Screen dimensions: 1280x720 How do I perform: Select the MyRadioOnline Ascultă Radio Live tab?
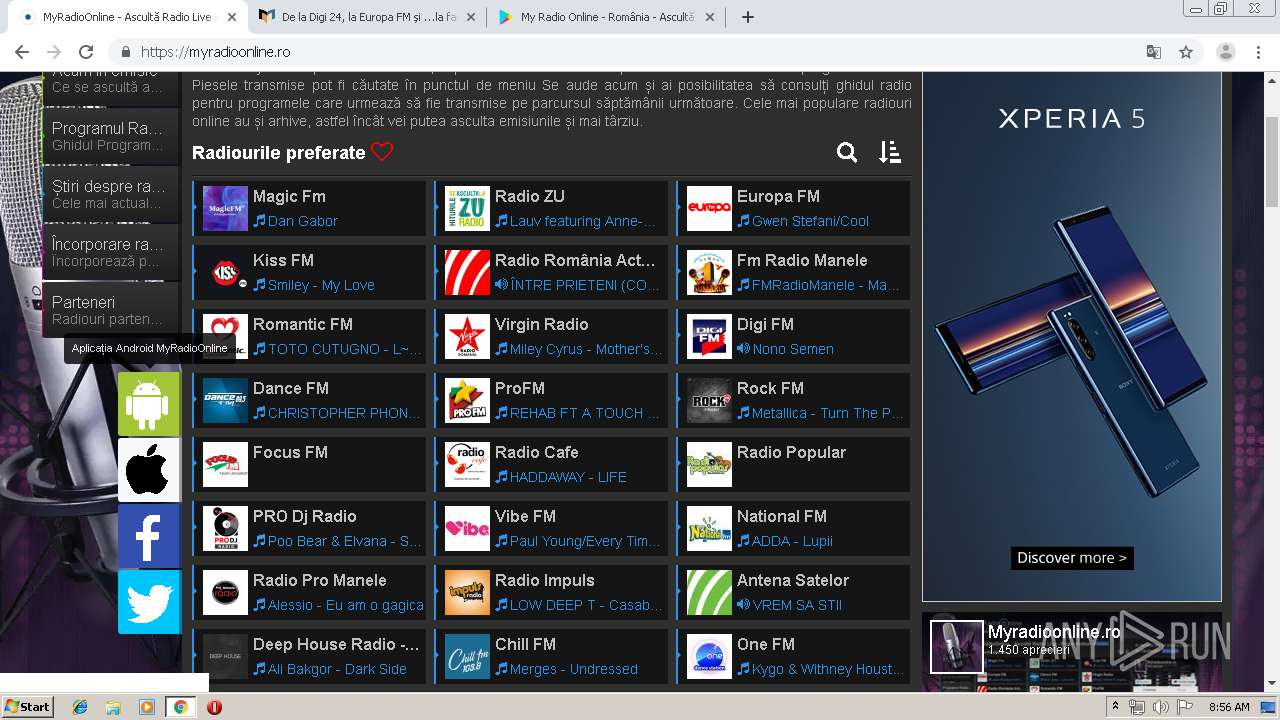pyautogui.click(x=127, y=17)
